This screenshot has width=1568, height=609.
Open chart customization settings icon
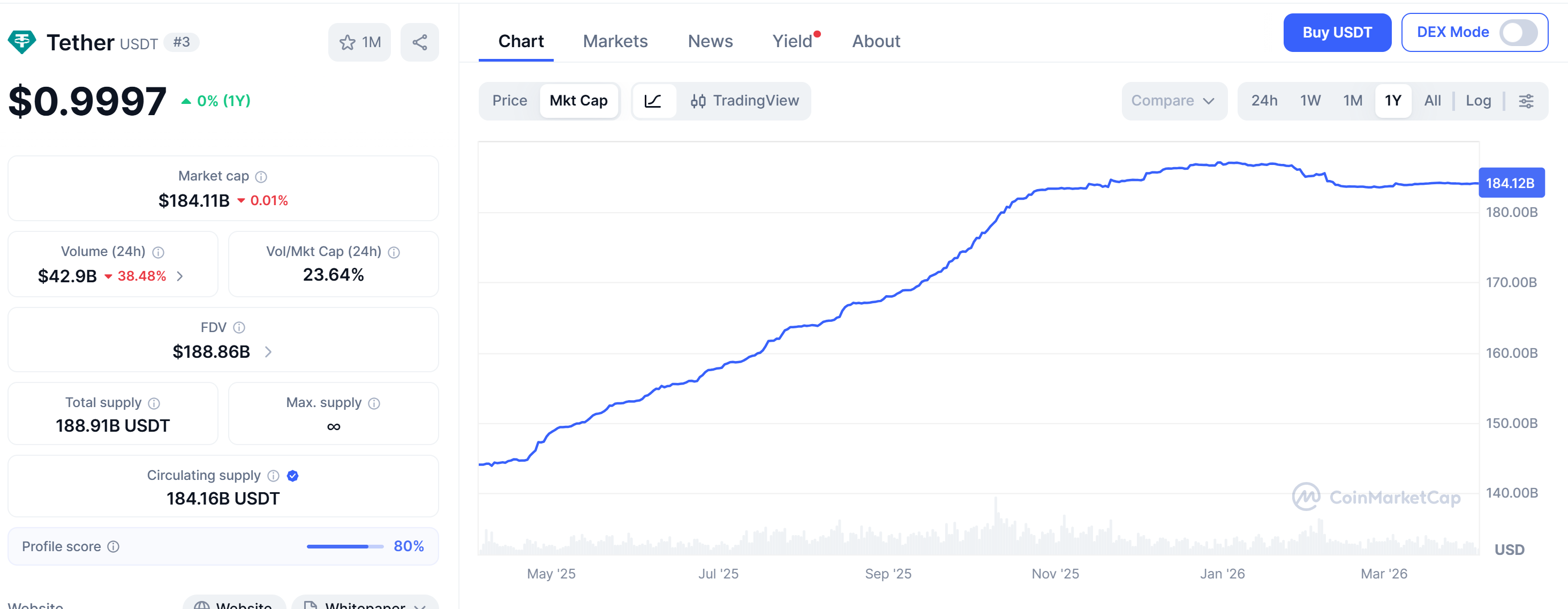[x=1527, y=101]
